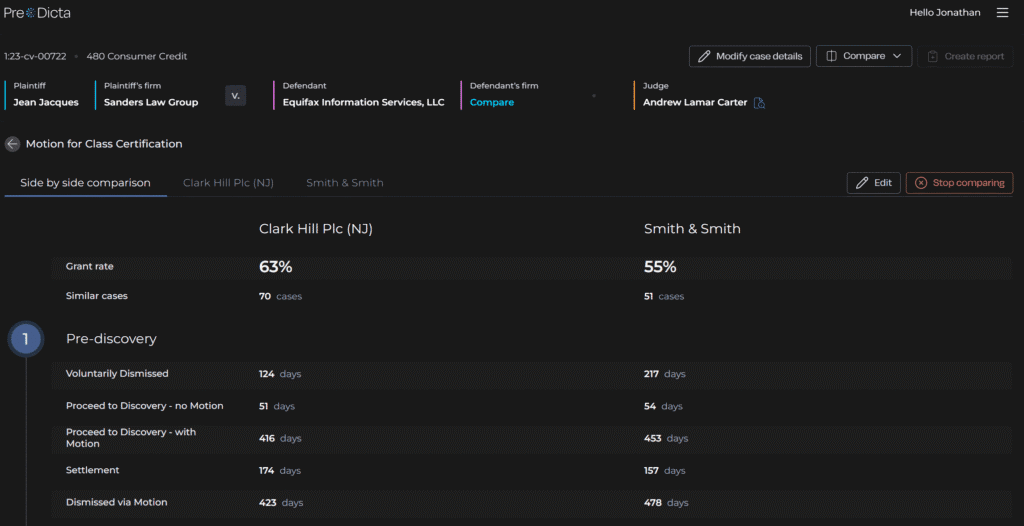Click Sanders Law Group firm name
Image resolution: width=1024 pixels, height=526 pixels.
coord(151,103)
